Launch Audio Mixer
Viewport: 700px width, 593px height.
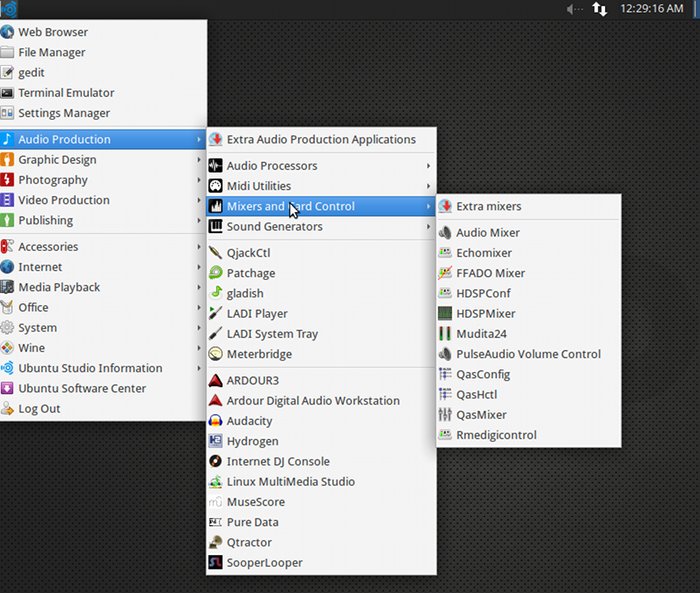click(x=529, y=233)
